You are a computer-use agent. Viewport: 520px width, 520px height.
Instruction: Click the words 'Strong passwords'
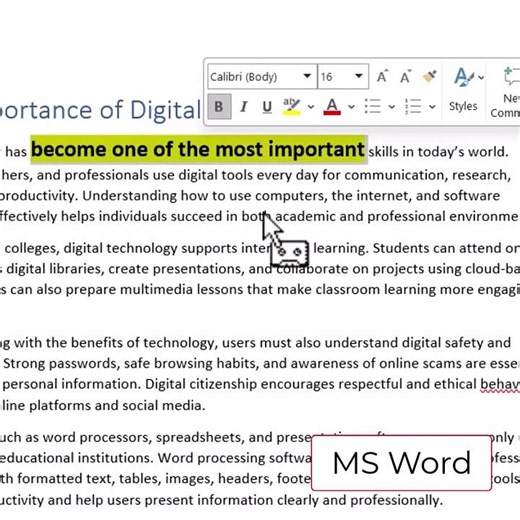[61, 364]
